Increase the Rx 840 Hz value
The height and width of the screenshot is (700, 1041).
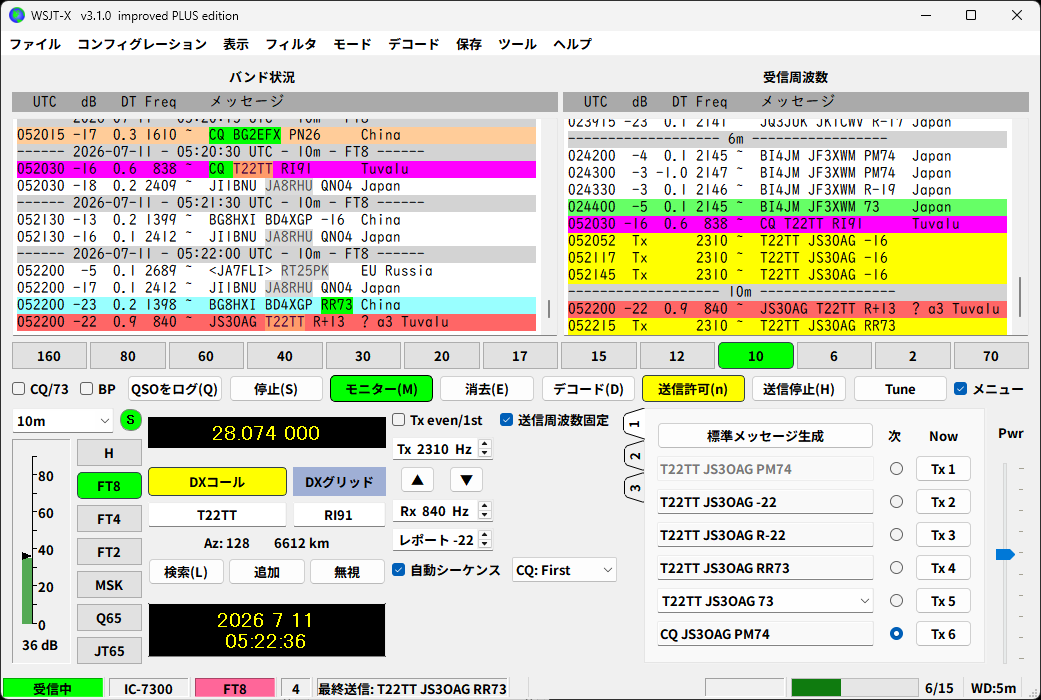485,506
